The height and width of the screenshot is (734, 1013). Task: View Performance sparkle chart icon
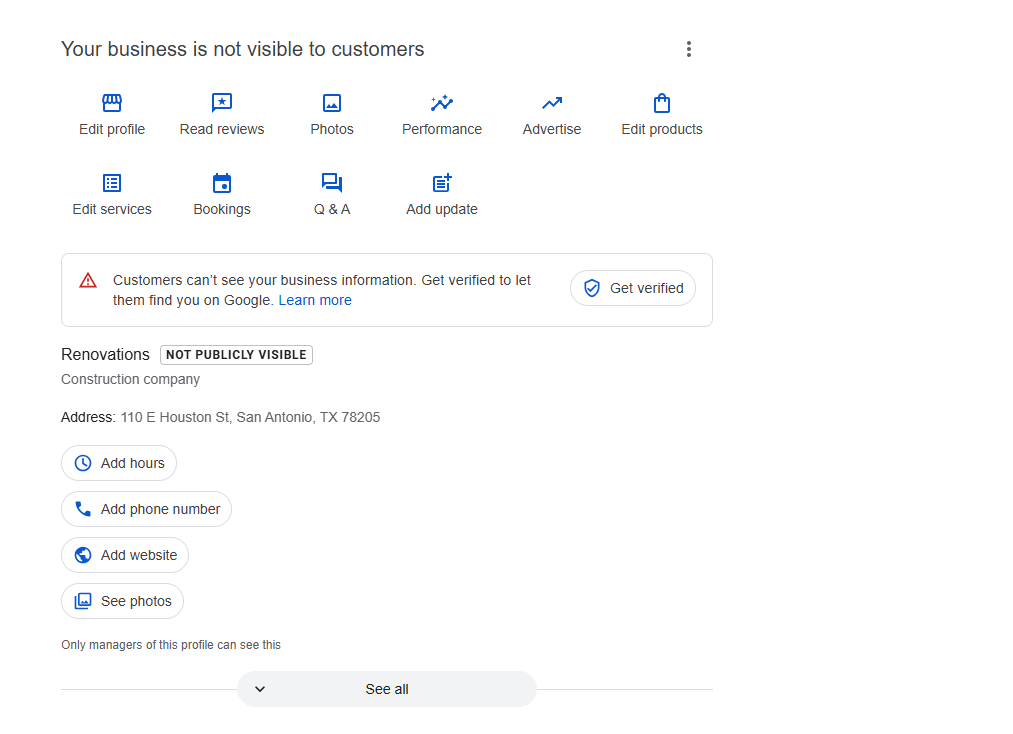click(442, 103)
